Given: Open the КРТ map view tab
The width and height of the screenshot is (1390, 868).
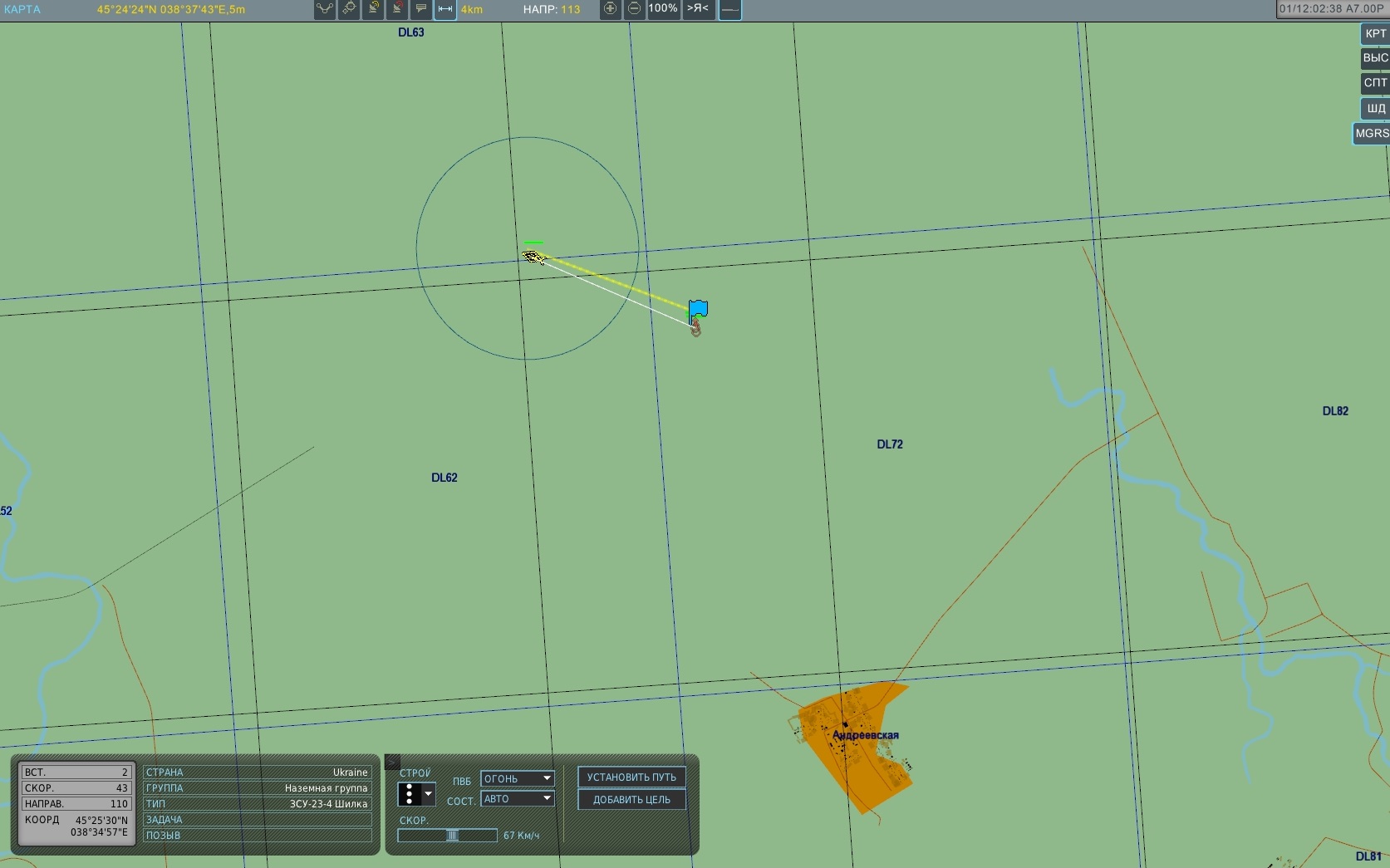Looking at the screenshot, I should pos(1375,34).
